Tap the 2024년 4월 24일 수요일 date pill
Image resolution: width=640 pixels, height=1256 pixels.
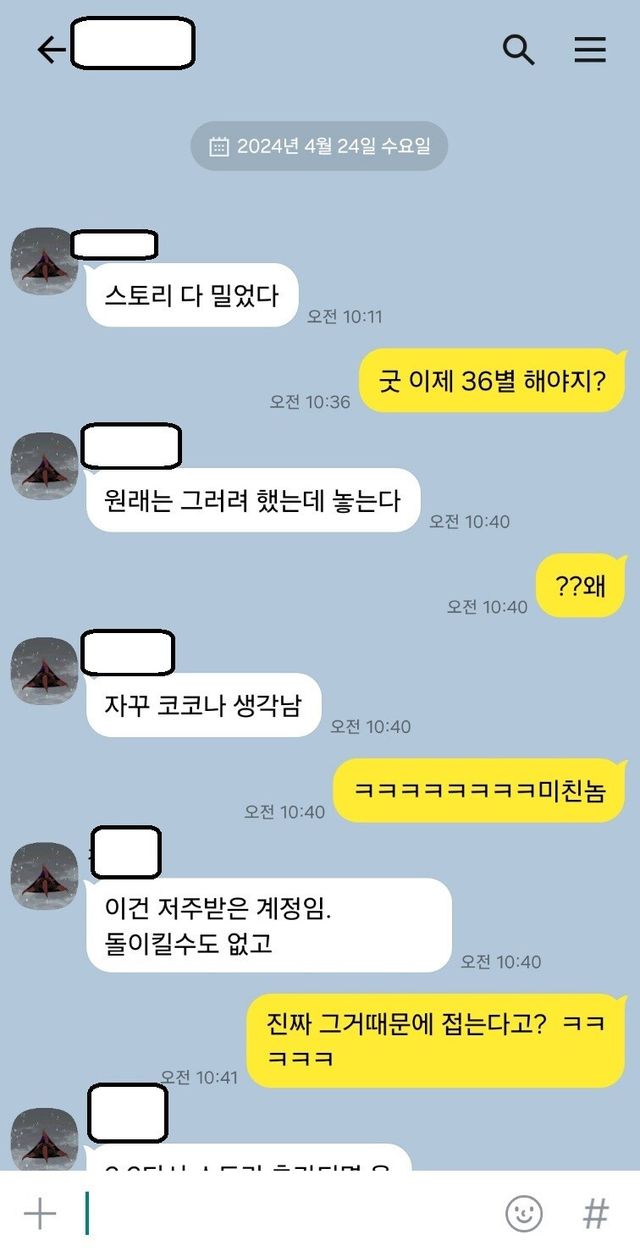click(319, 147)
